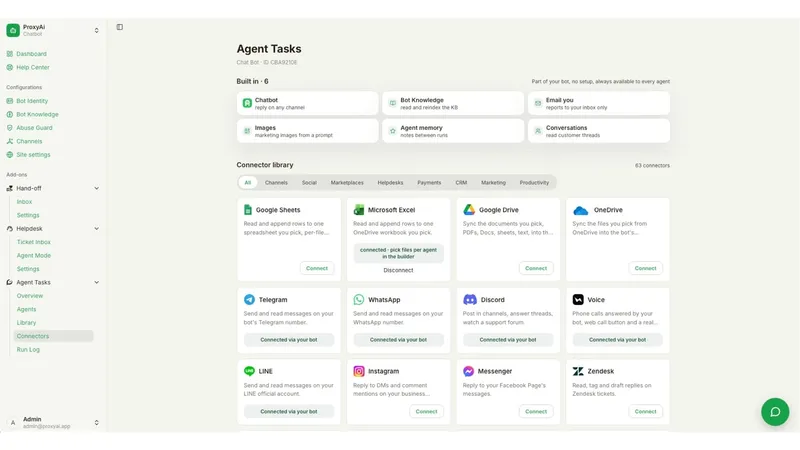The image size is (800, 450).
Task: Switch to the Payments filter tab
Action: (429, 183)
